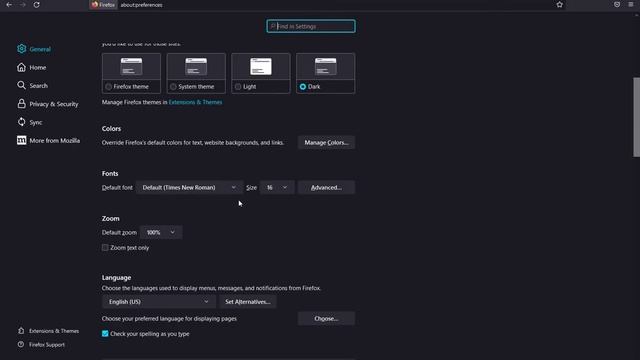Viewport: 640px width, 360px height.
Task: Select the Light radio button
Action: point(238,87)
